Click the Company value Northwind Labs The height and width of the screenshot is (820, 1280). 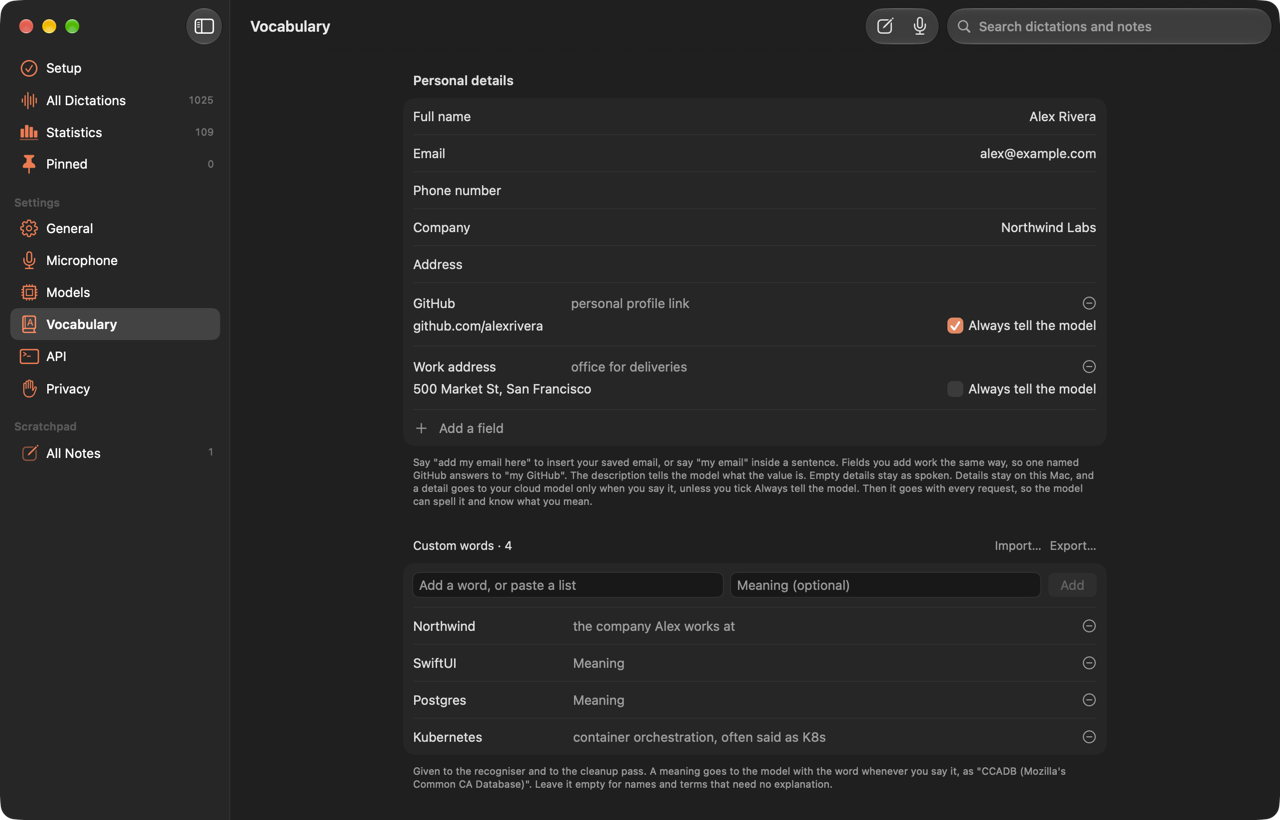pos(1048,227)
